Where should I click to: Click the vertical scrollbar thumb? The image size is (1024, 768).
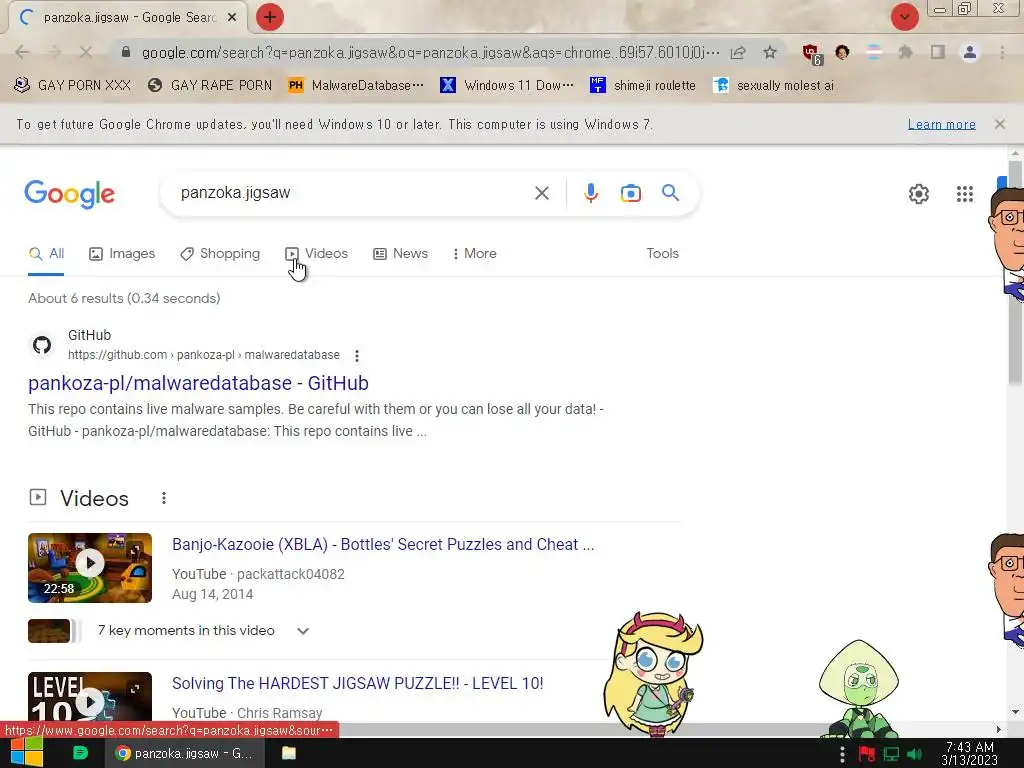[x=1014, y=271]
